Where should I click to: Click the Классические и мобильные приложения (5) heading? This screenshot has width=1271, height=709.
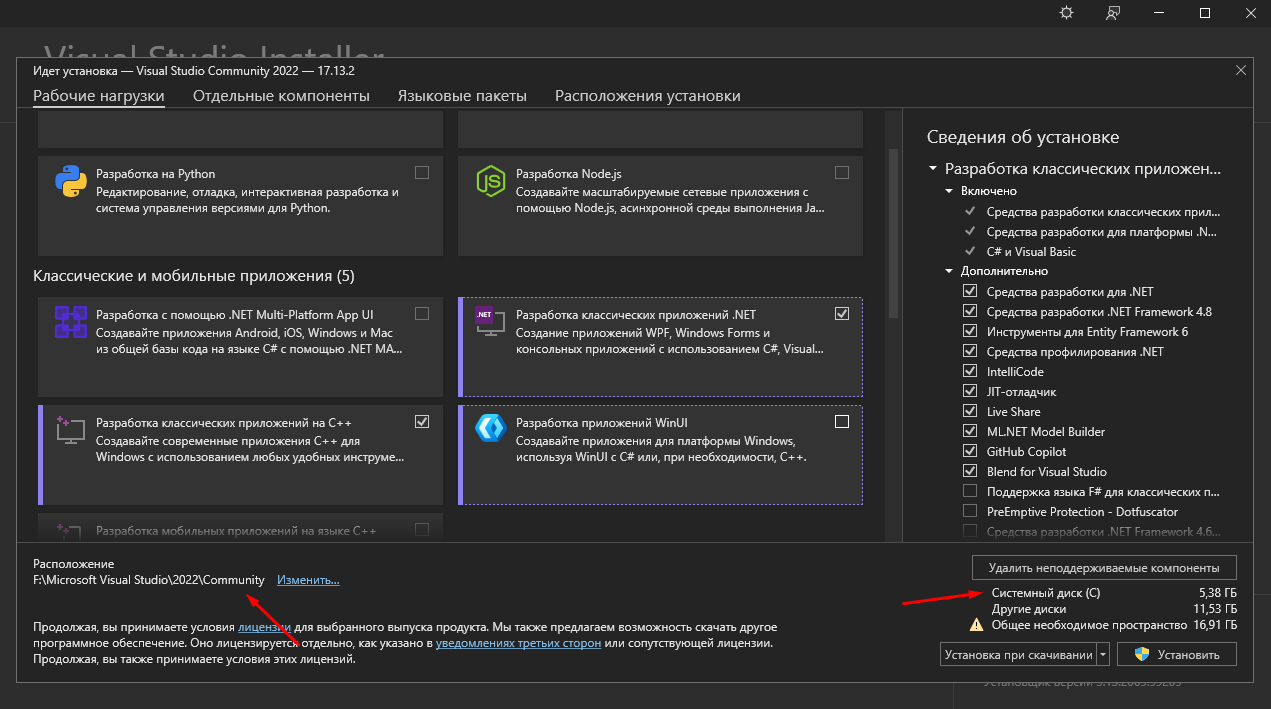click(x=193, y=275)
